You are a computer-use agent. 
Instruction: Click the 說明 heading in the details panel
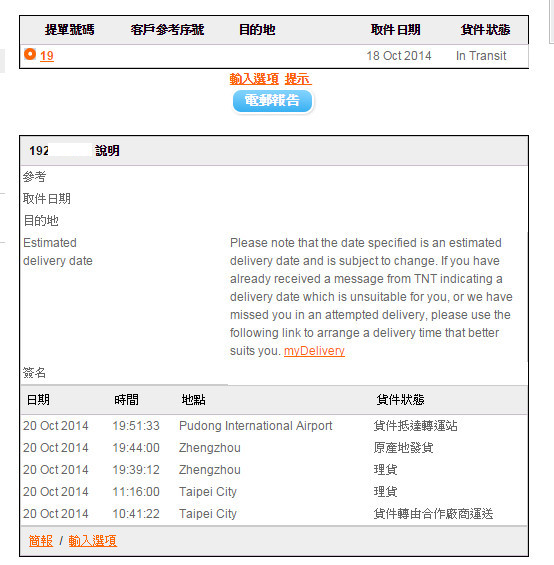tap(107, 151)
